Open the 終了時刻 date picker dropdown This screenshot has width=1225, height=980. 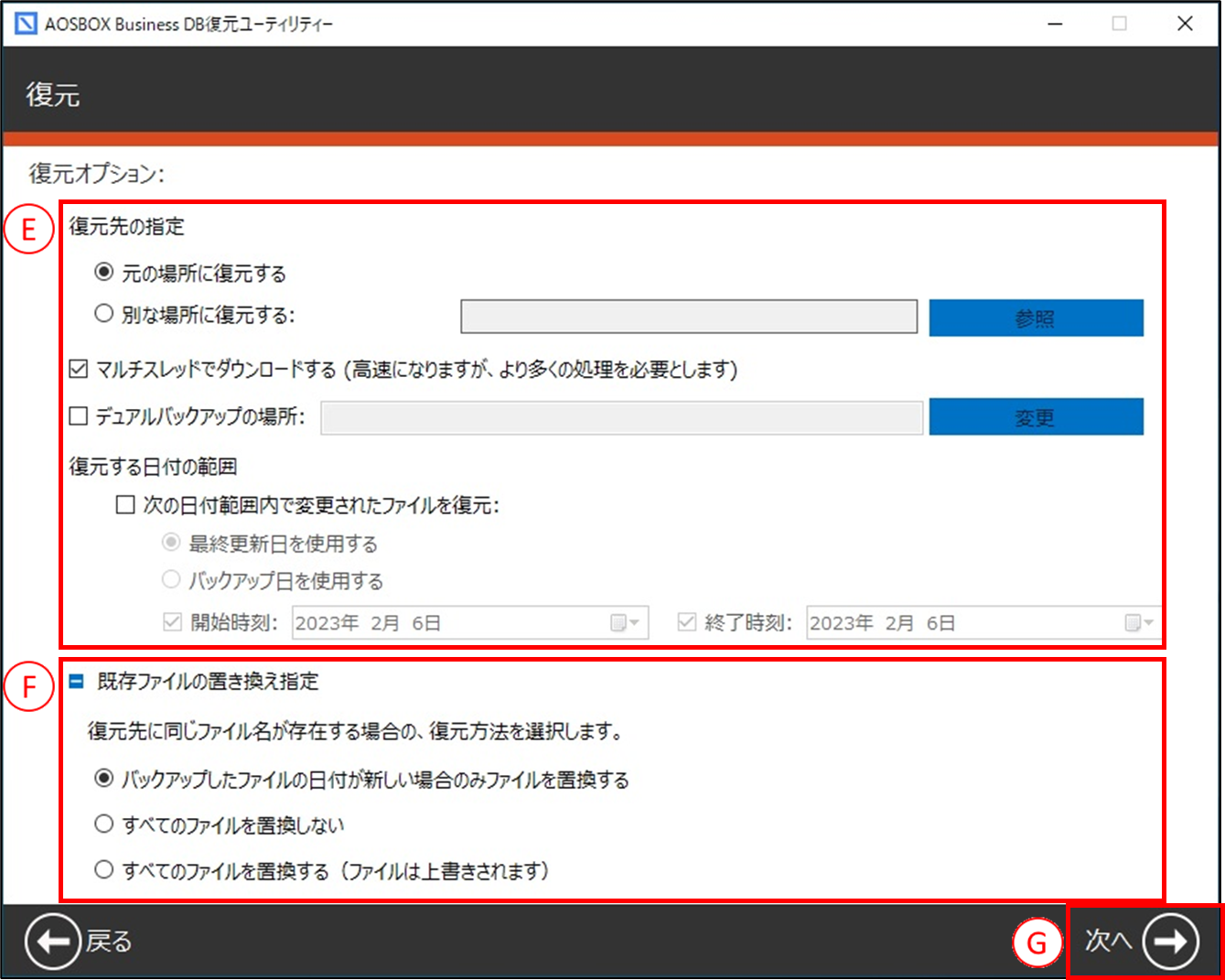click(x=1139, y=623)
